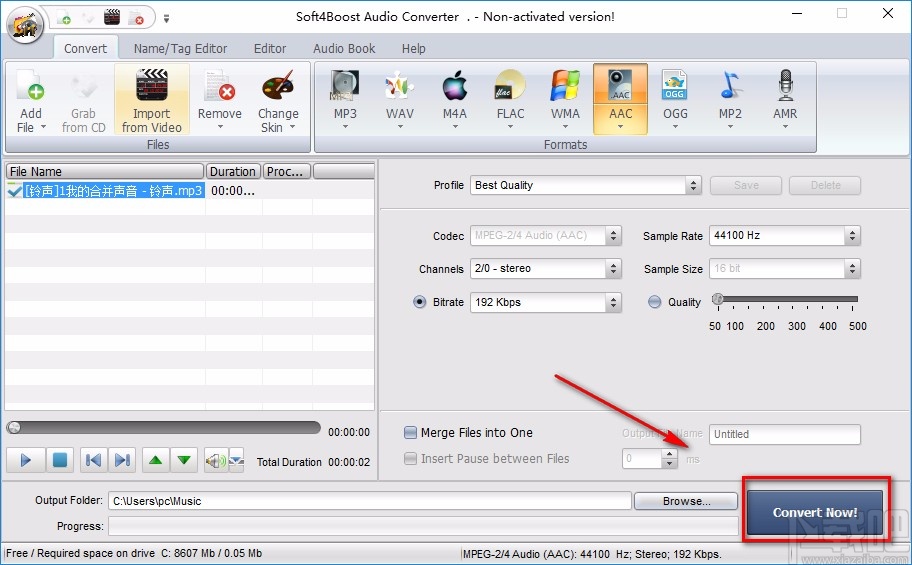Viewport: 912px width, 565px height.
Task: Jump to the next track
Action: click(122, 460)
